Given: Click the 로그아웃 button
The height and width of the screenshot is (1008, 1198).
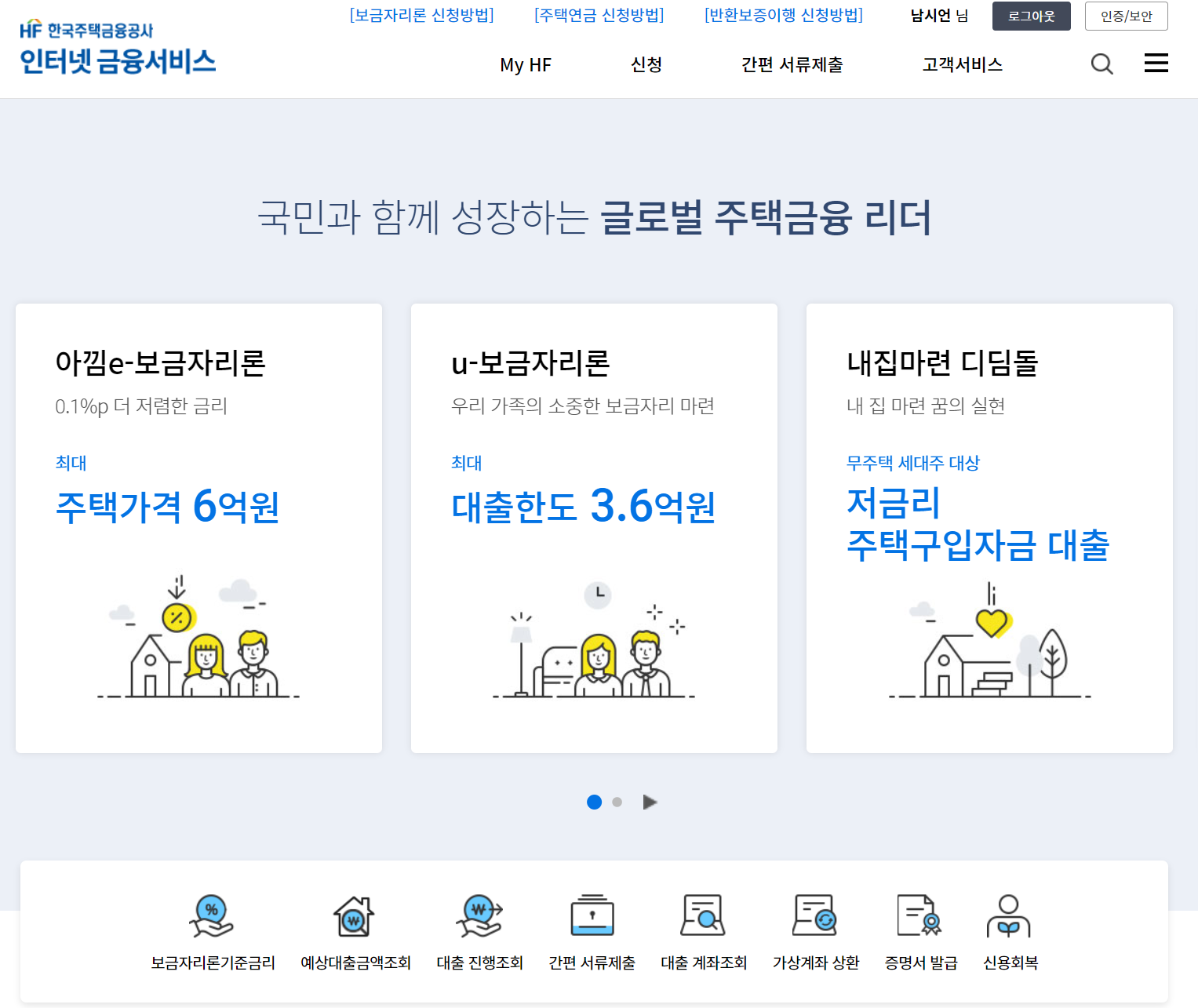Looking at the screenshot, I should click(x=1032, y=16).
